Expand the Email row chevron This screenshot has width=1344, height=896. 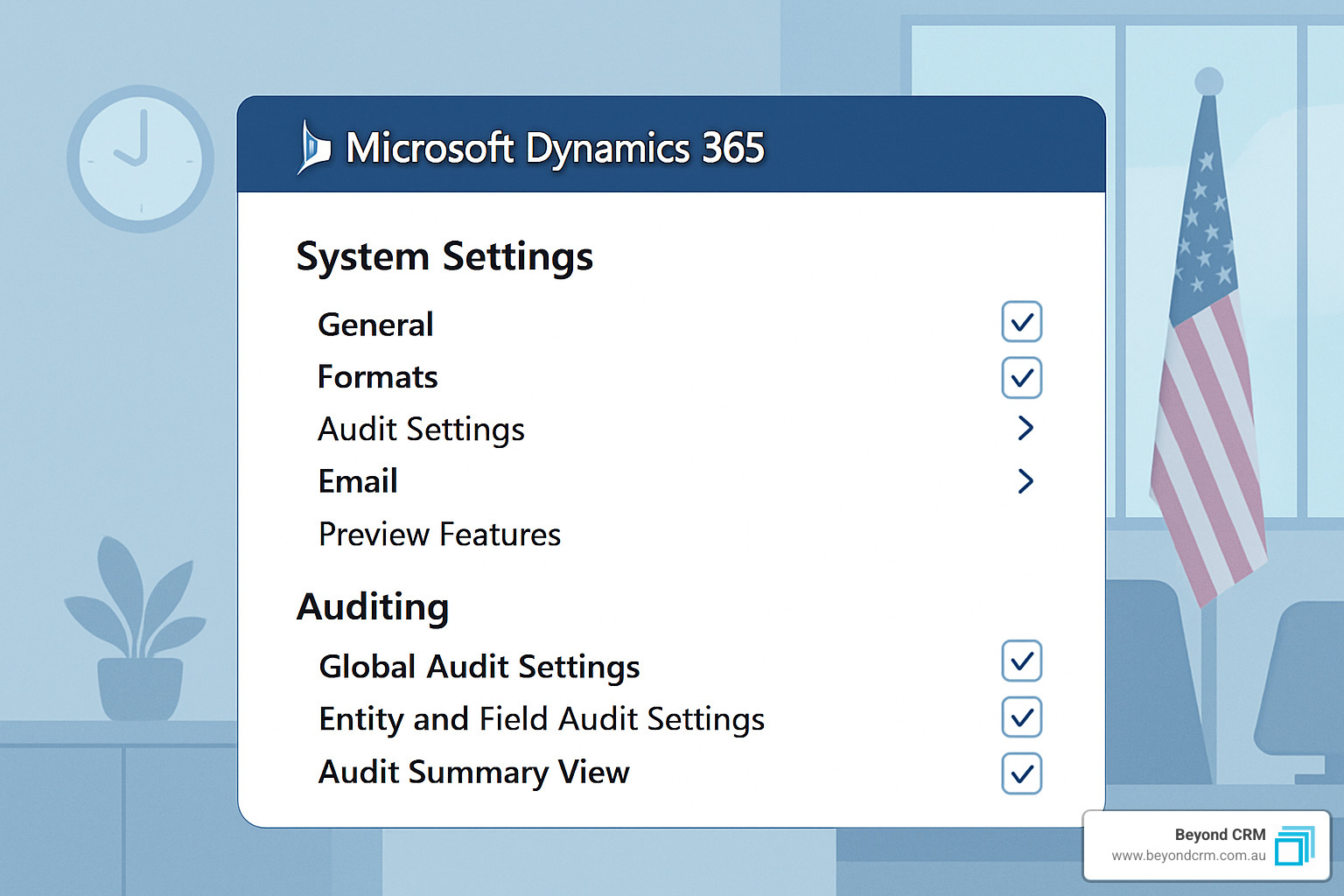[1025, 480]
